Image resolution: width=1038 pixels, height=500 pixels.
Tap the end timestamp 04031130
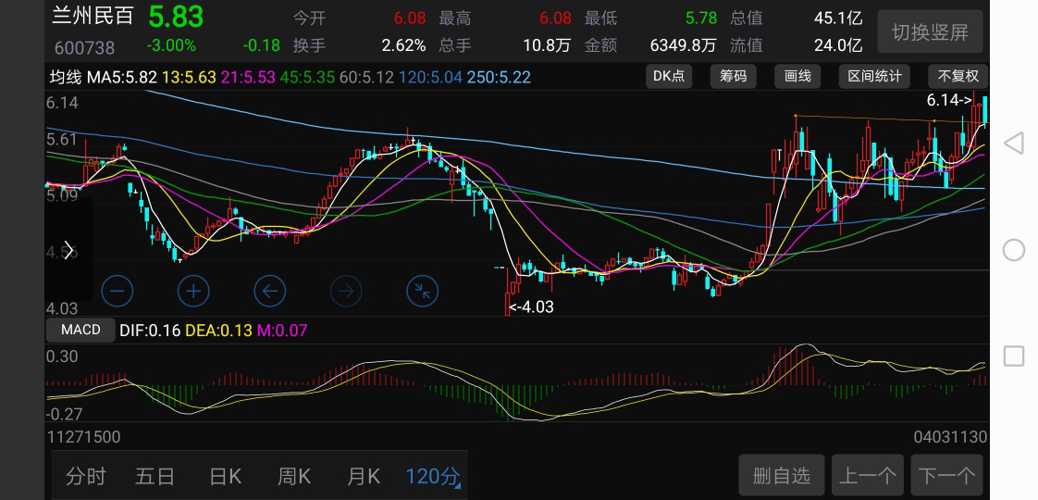[x=950, y=437]
